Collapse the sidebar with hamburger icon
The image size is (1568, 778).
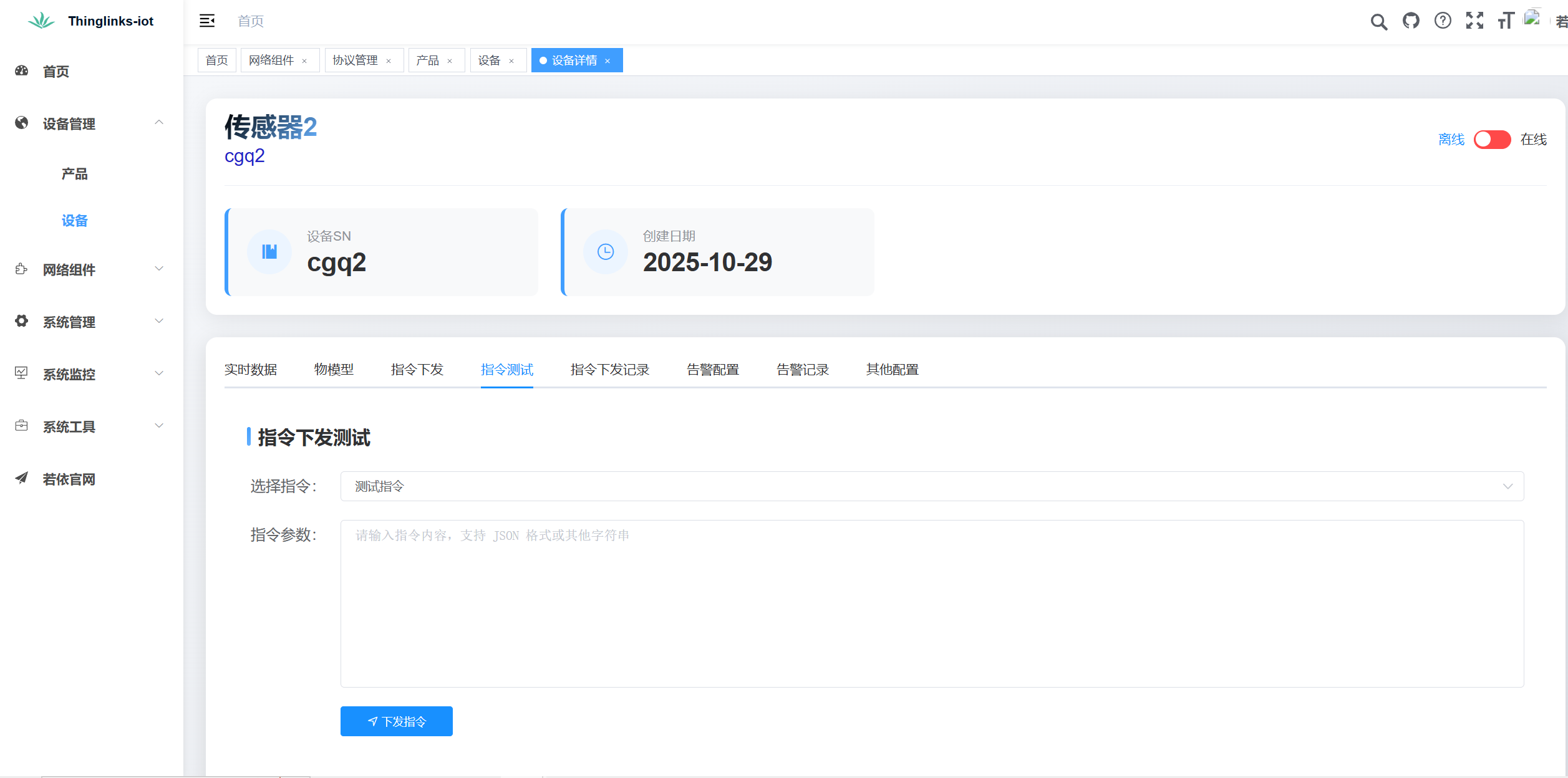tap(207, 21)
